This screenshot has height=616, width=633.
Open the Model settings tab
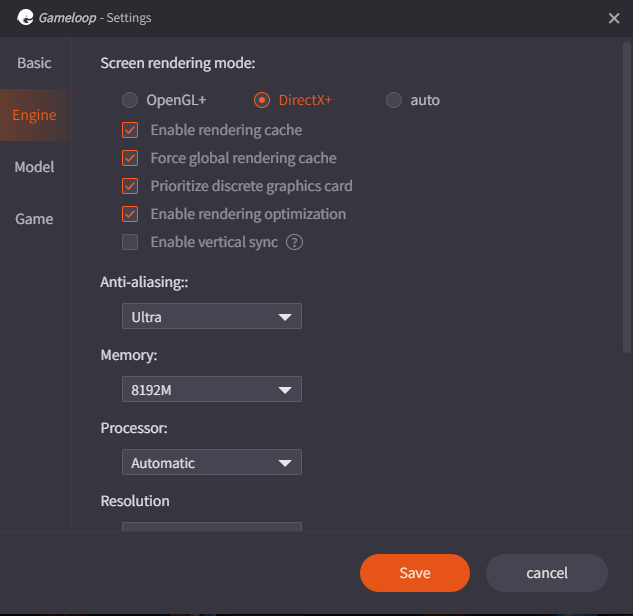pos(34,167)
